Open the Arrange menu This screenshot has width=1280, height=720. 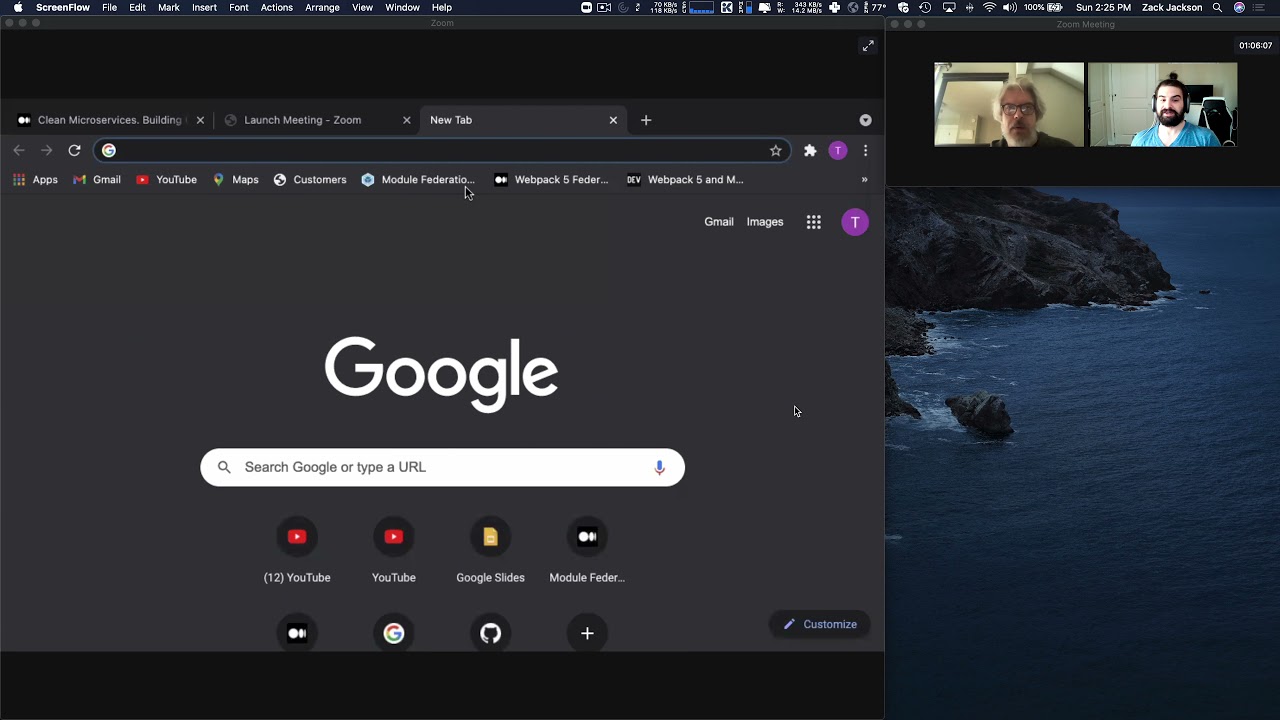[x=322, y=7]
